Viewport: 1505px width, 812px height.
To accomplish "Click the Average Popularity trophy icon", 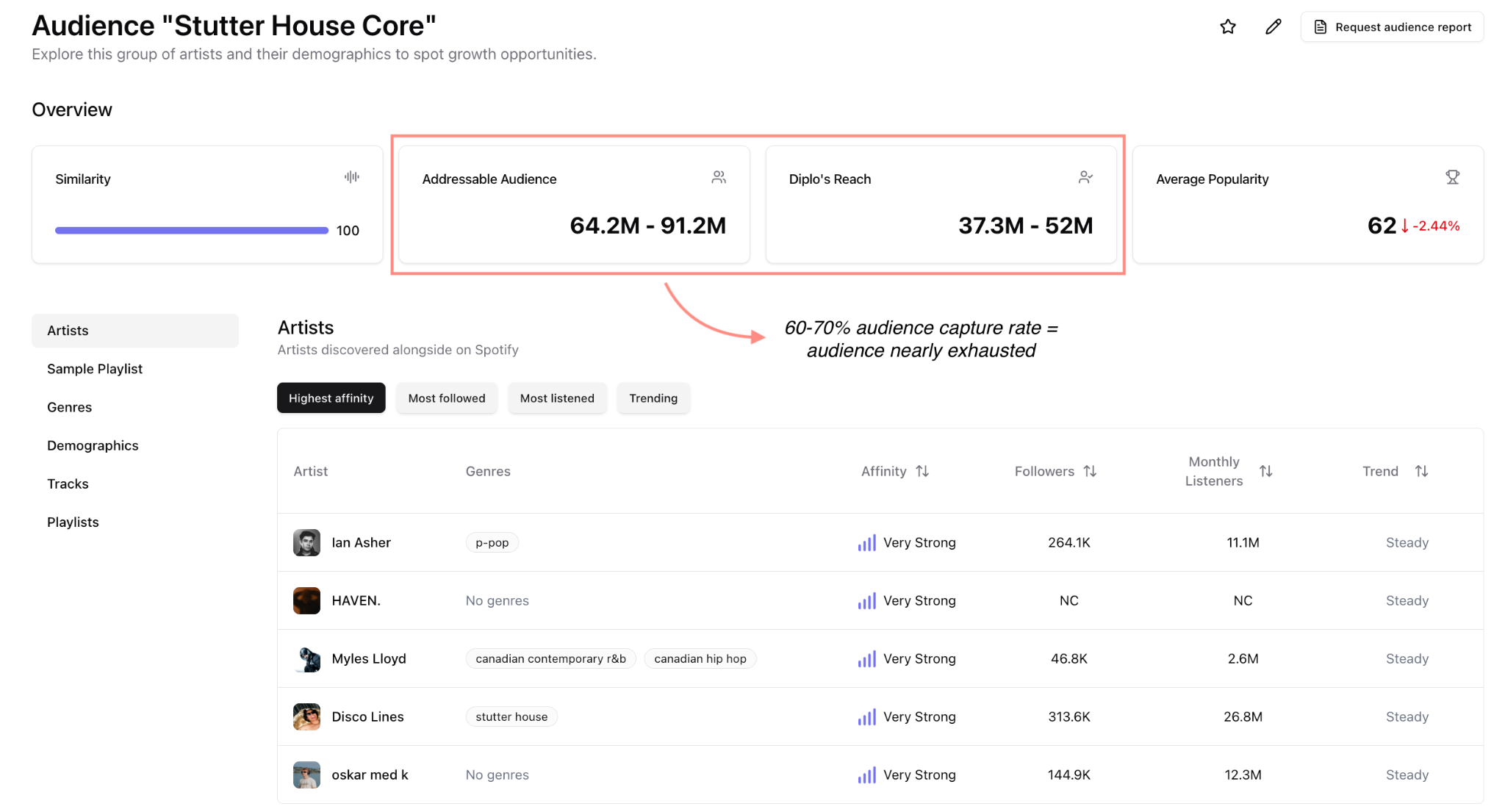I will coord(1452,177).
